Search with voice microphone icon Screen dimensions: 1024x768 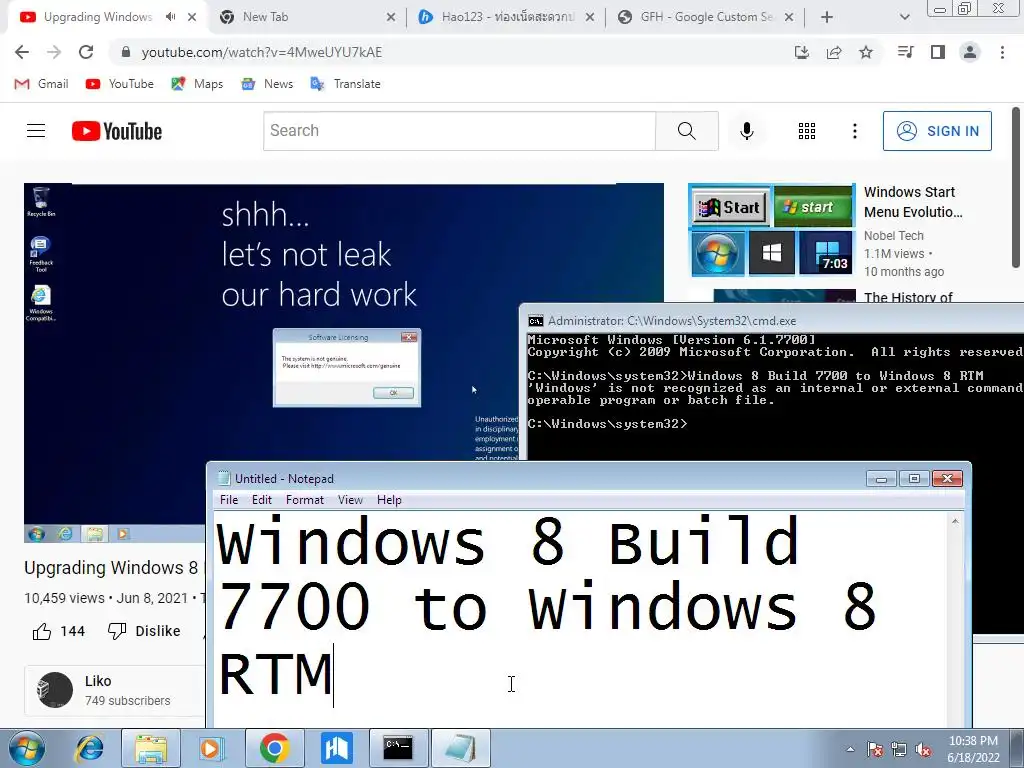click(746, 131)
